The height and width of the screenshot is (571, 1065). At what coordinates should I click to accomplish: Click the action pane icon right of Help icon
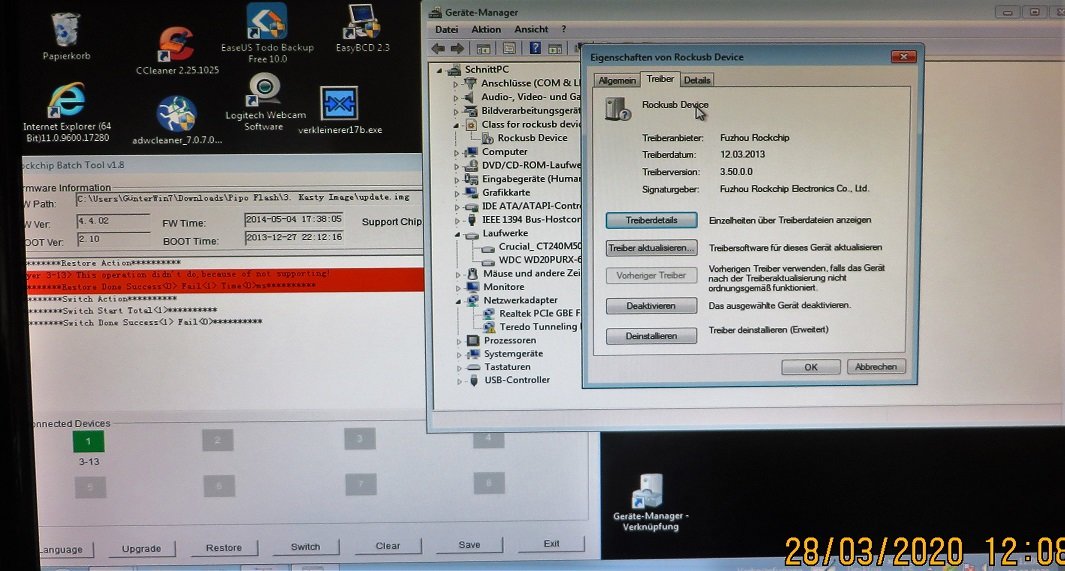(x=555, y=48)
